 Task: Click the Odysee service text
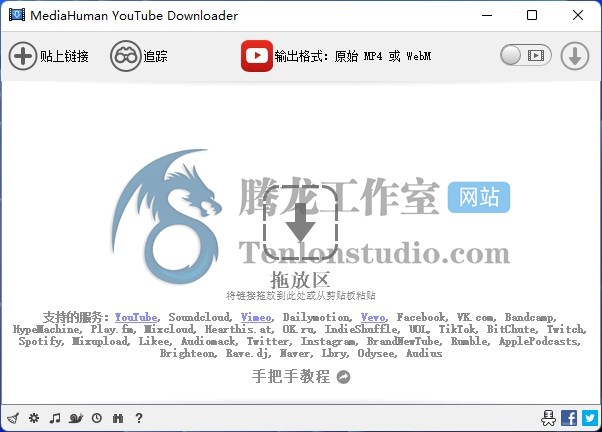(x=376, y=353)
